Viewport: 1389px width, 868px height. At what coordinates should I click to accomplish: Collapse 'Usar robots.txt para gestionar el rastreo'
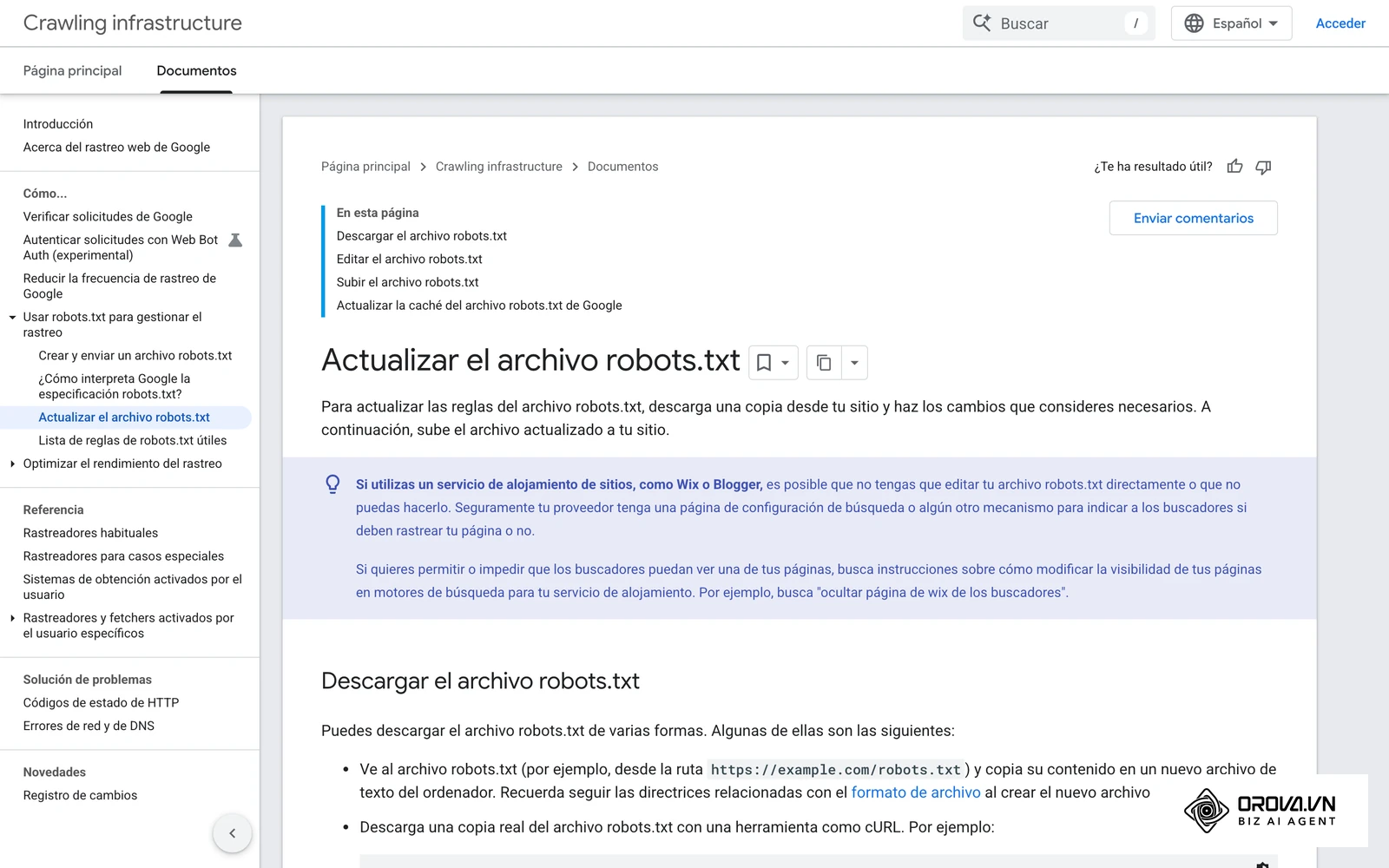click(x=12, y=318)
